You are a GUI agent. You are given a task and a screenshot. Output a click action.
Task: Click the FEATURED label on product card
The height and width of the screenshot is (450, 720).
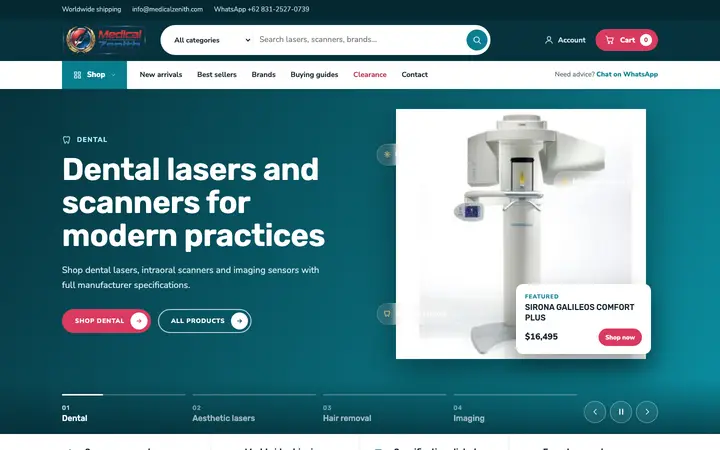click(541, 297)
